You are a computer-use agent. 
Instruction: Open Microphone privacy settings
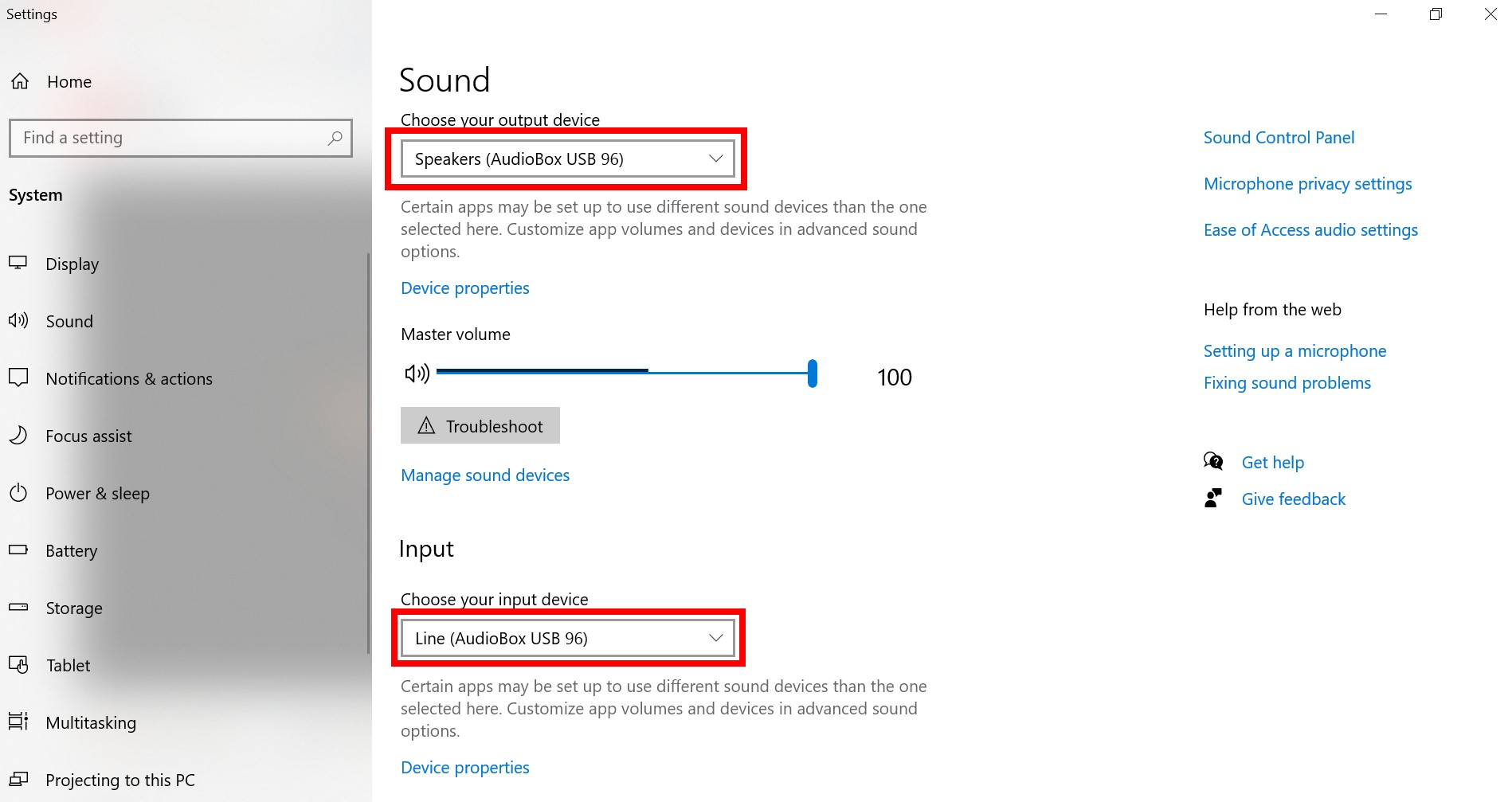pyautogui.click(x=1307, y=183)
